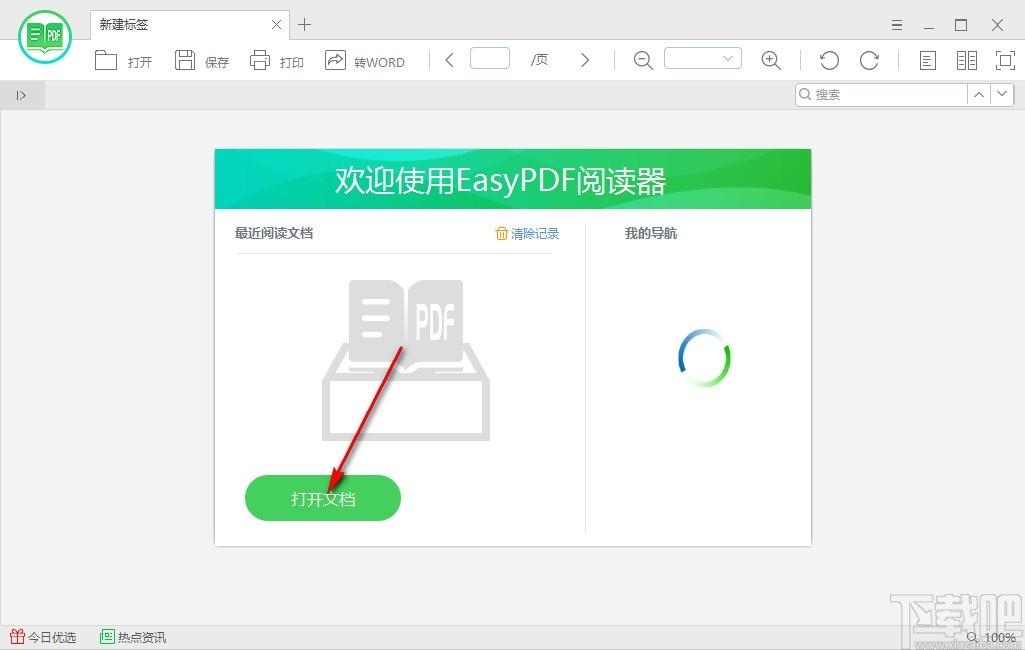Viewport: 1025px width, 650px height.
Task: Click the 我的导航 heading
Action: click(x=650, y=233)
